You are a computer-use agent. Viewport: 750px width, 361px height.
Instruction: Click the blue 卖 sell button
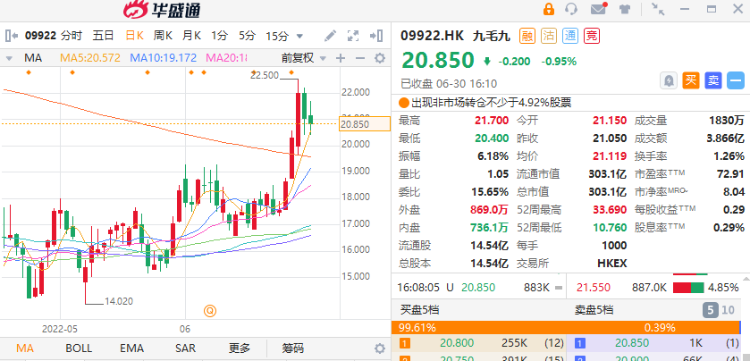pyautogui.click(x=713, y=80)
